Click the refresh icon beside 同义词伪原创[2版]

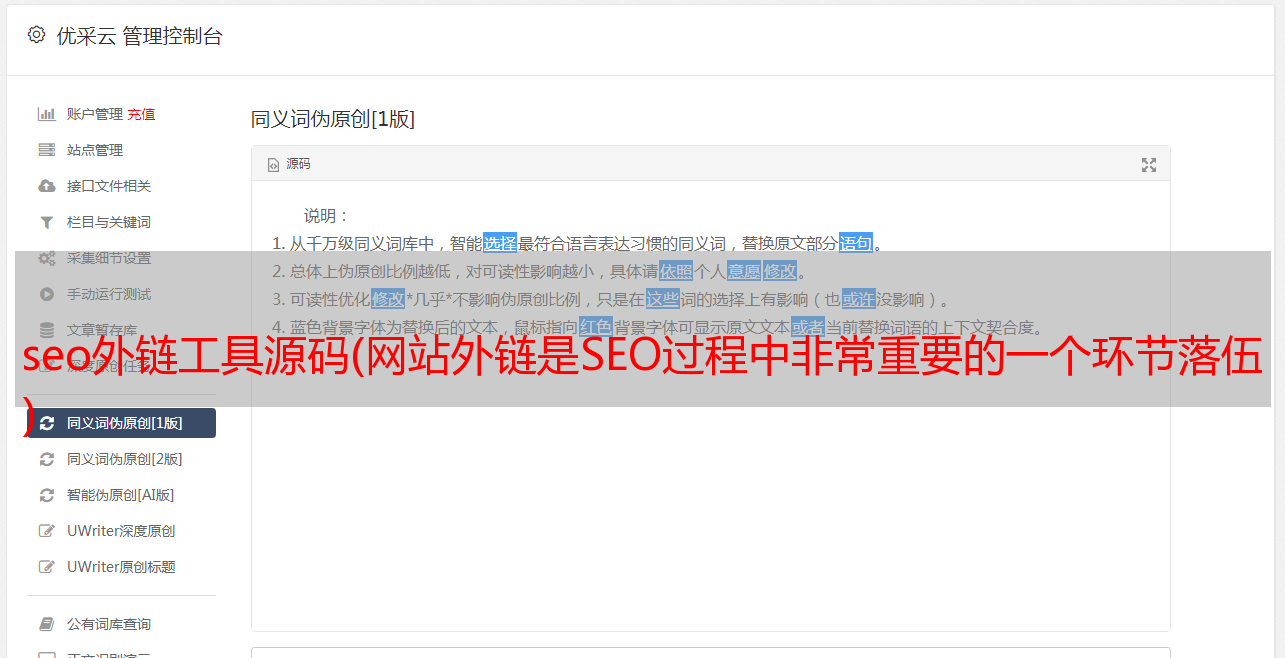coord(46,459)
